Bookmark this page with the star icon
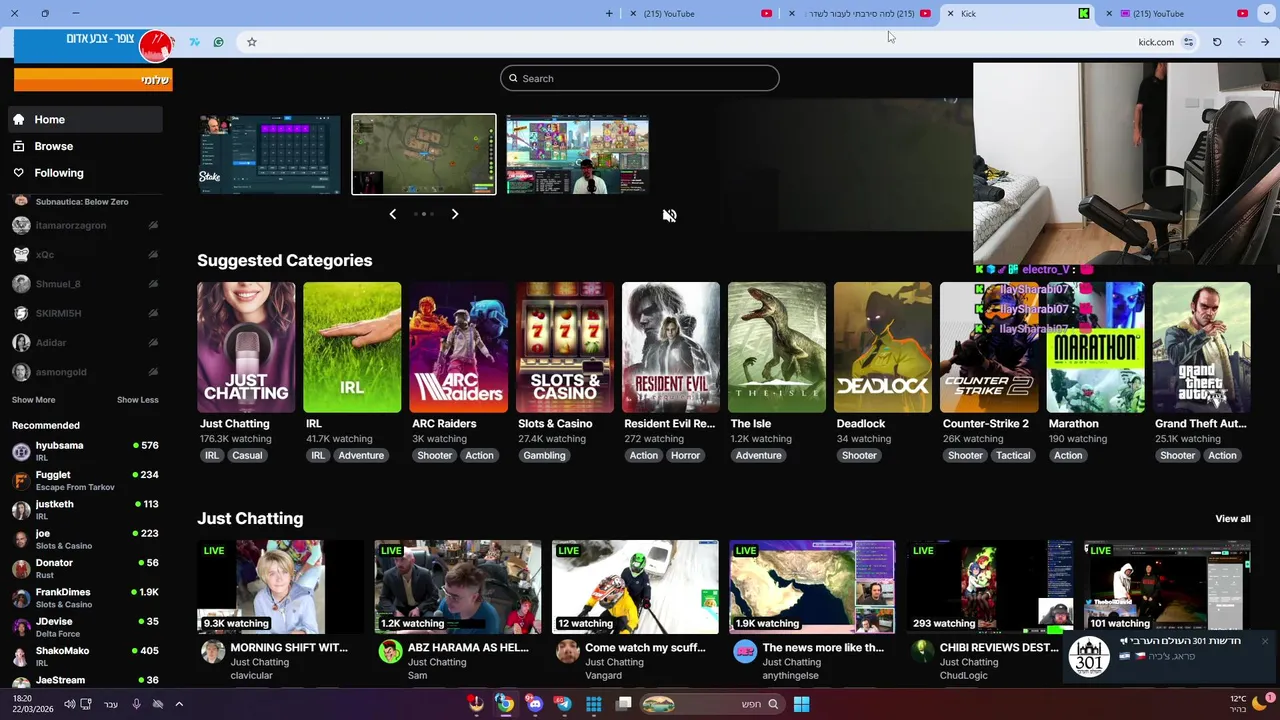Image resolution: width=1280 pixels, height=720 pixels. (x=251, y=42)
